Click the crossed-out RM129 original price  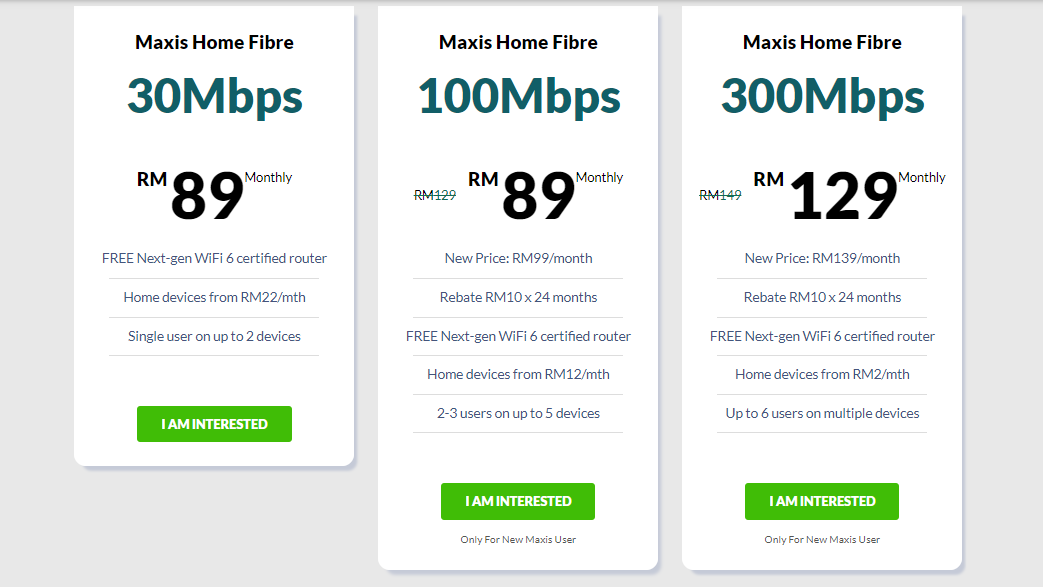tap(435, 195)
